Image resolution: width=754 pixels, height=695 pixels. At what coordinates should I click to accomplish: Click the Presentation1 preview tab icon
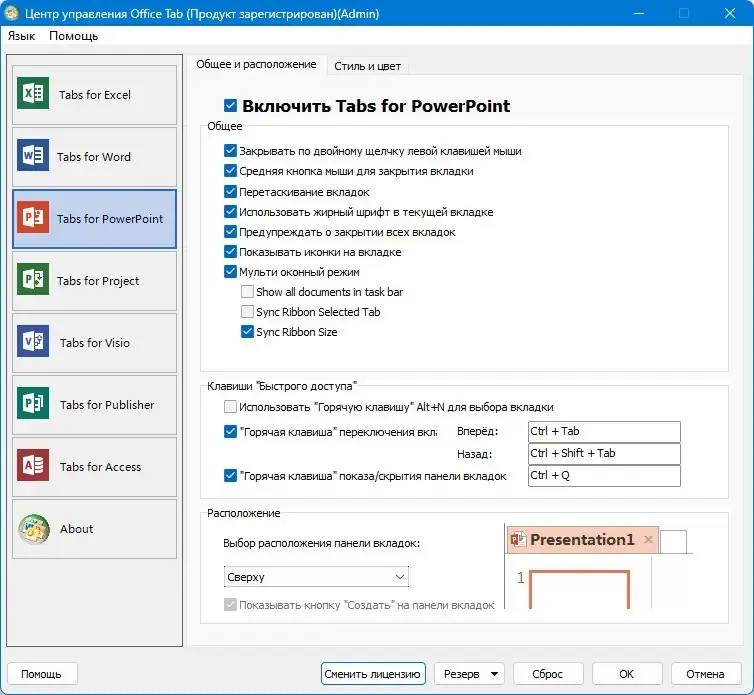coord(518,539)
